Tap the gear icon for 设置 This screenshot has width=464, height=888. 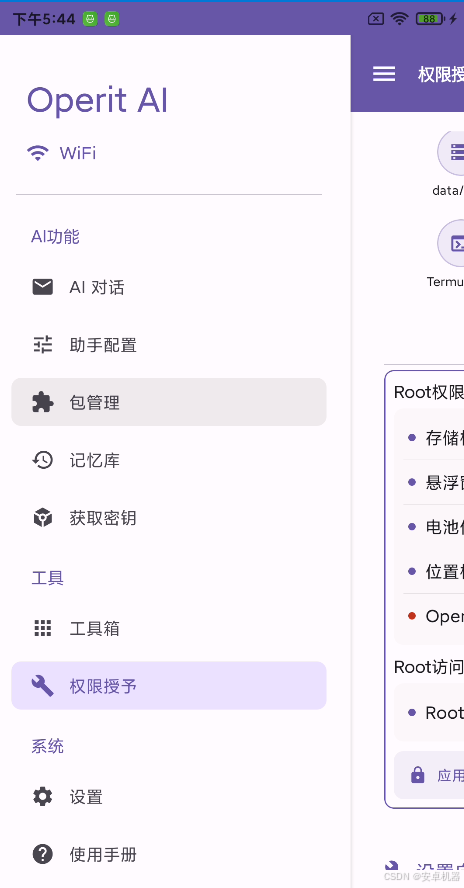pos(42,797)
